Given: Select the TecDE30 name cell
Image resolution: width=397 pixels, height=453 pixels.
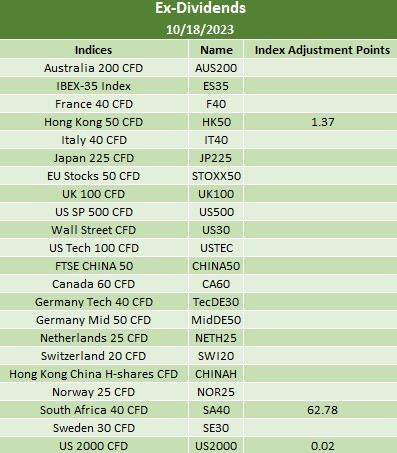Looking at the screenshot, I should (216, 302).
